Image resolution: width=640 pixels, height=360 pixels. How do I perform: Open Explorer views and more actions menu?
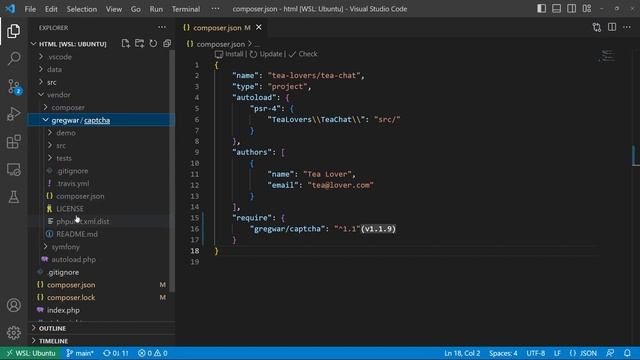point(162,27)
